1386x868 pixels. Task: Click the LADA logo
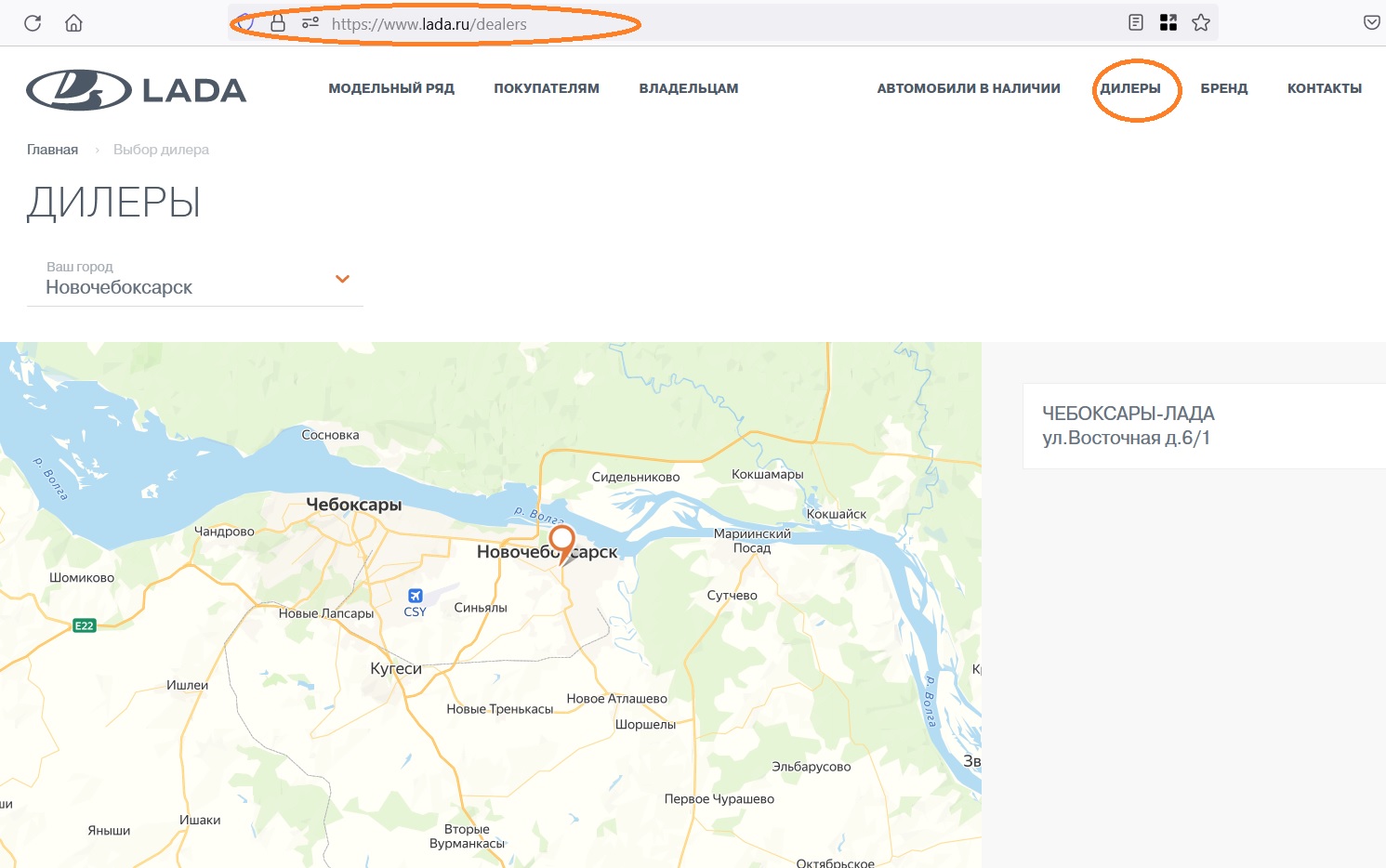click(136, 89)
